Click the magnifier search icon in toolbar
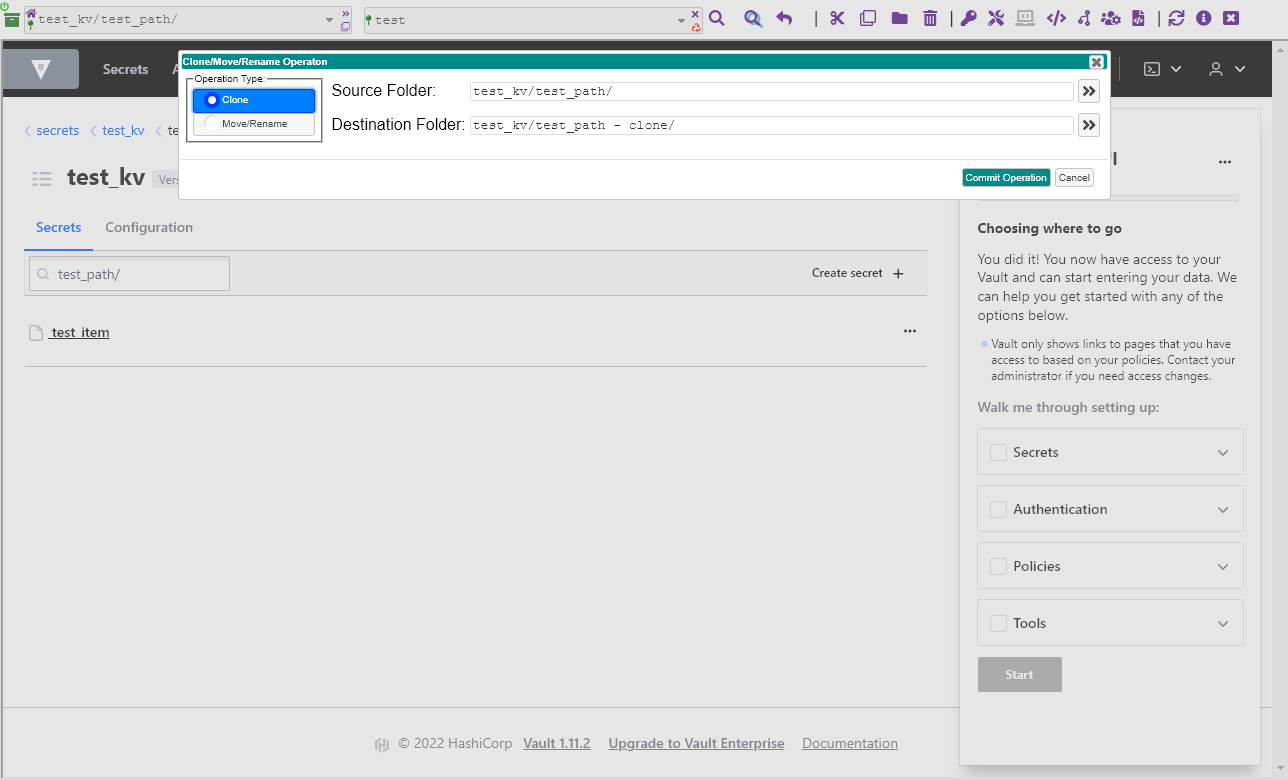The width and height of the screenshot is (1288, 780). click(x=717, y=18)
